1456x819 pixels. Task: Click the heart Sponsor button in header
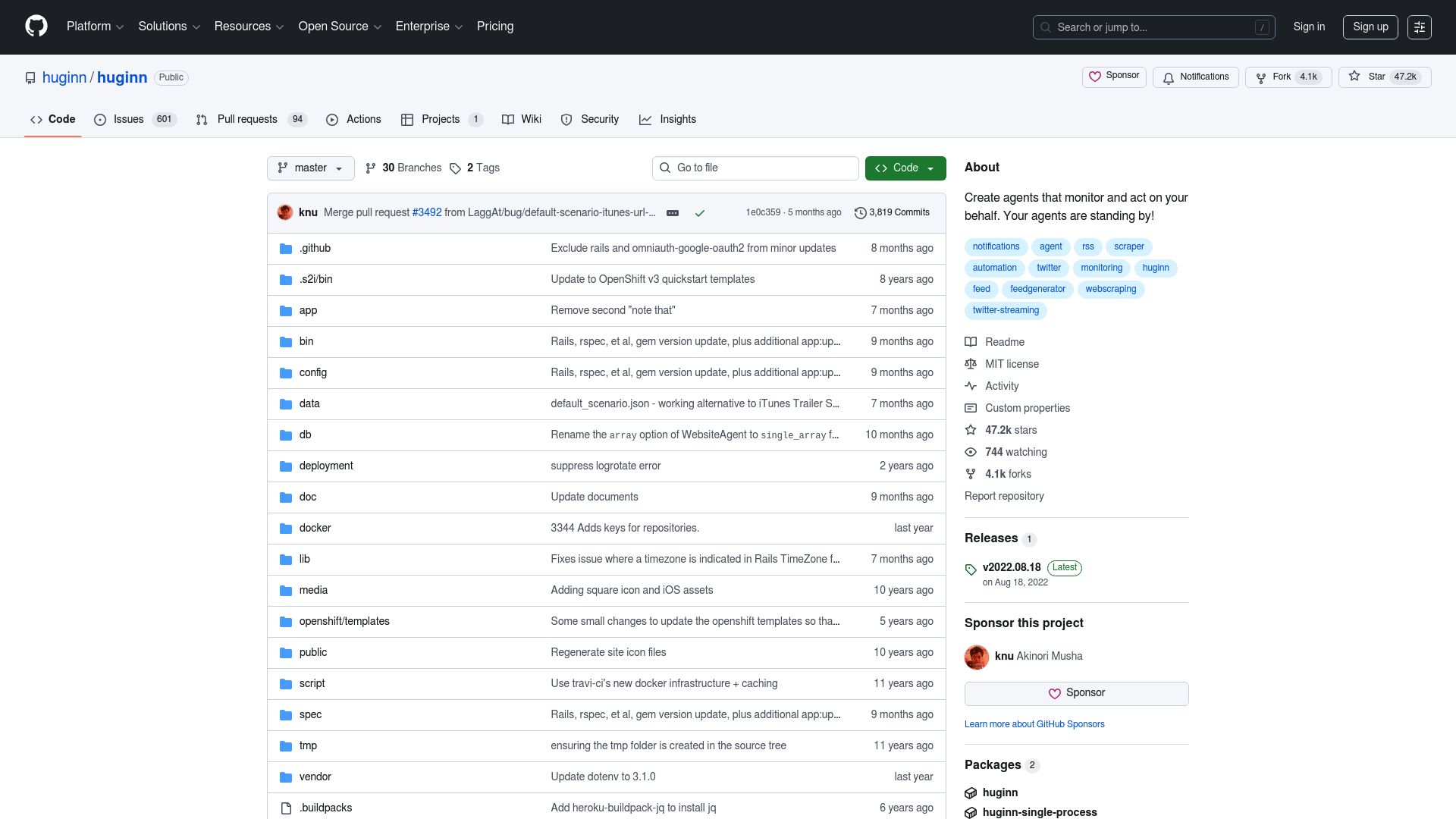pyautogui.click(x=1114, y=77)
